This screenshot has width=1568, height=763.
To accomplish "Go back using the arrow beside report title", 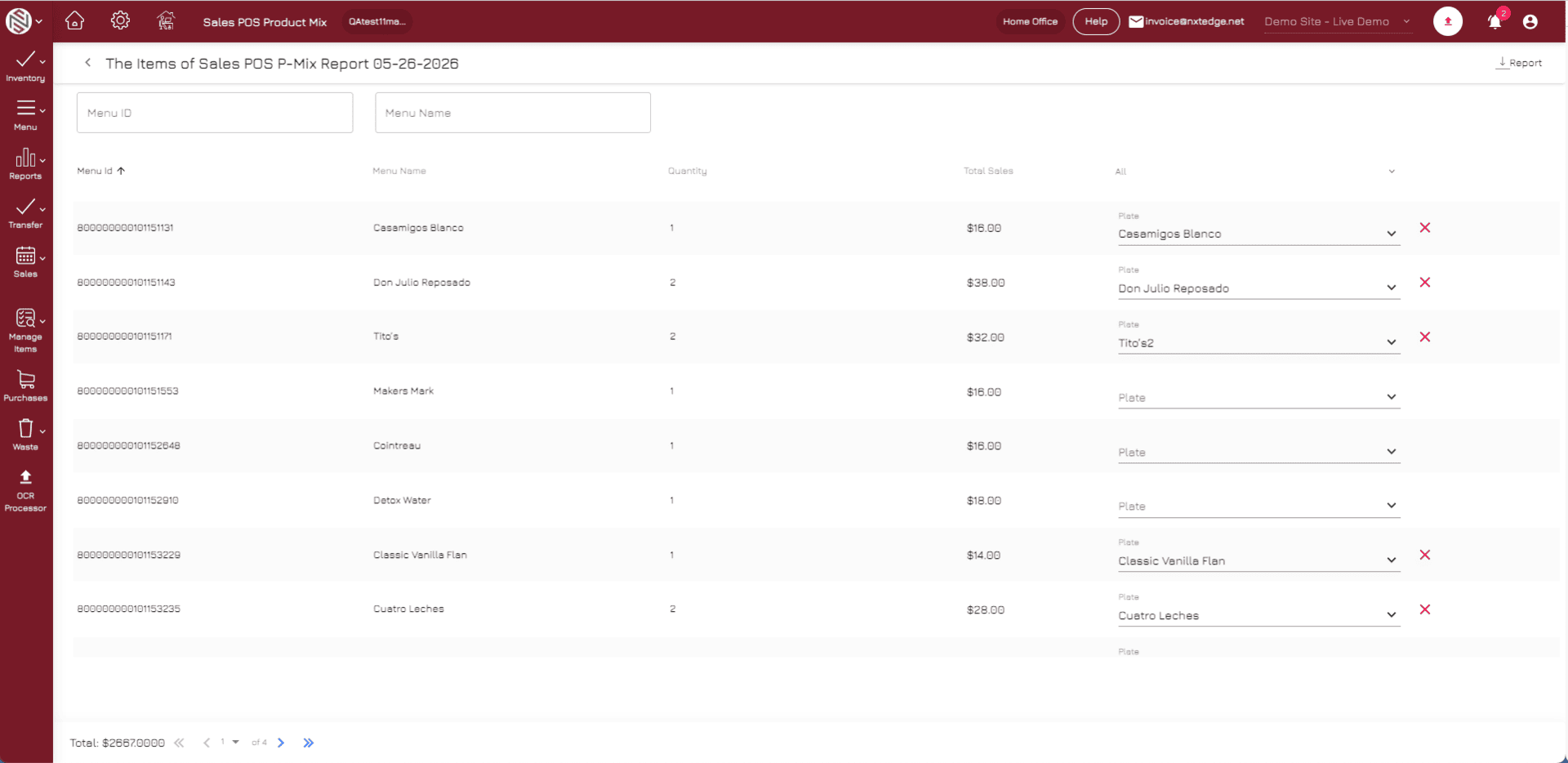I will click(88, 63).
